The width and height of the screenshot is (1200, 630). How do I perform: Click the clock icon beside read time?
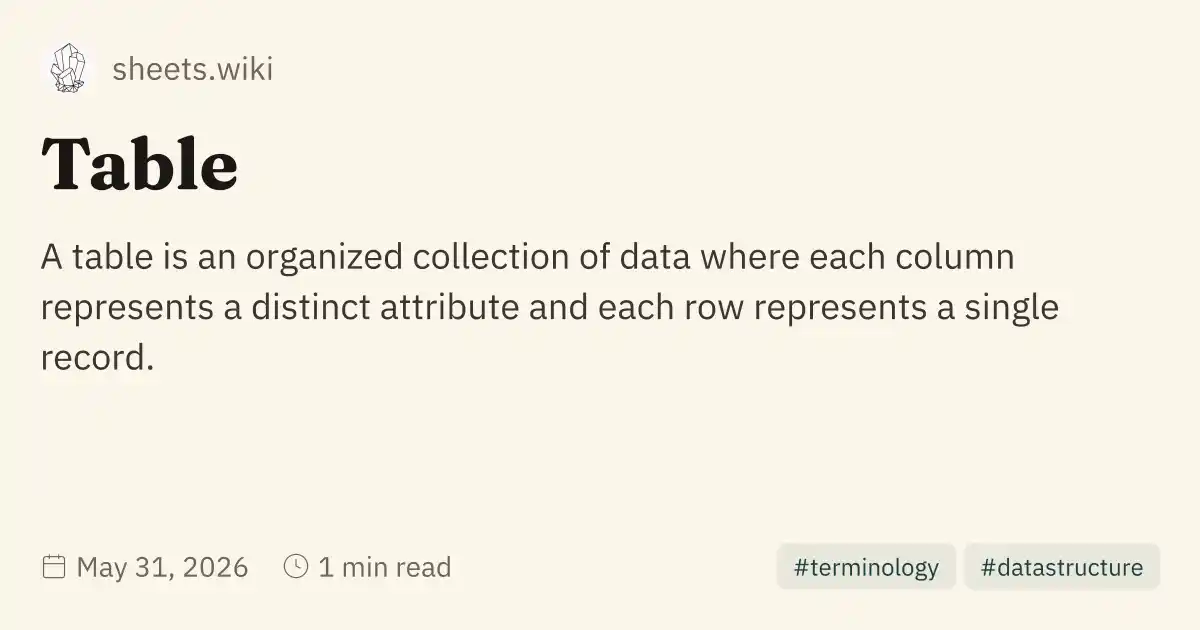point(296,567)
